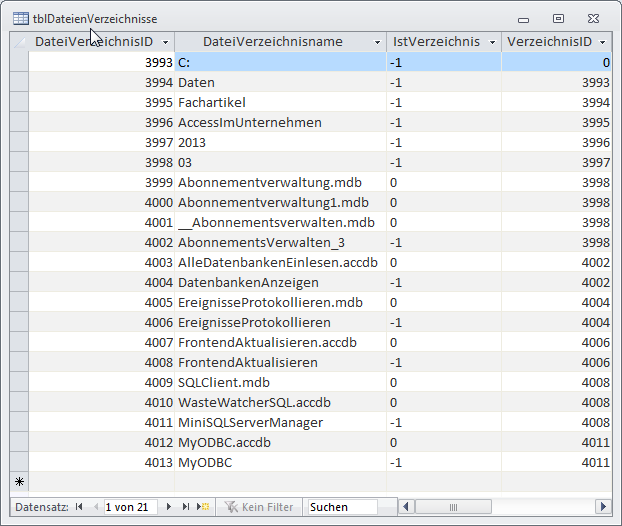
Task: Click the new record asterisk row selector
Action: click(18, 482)
